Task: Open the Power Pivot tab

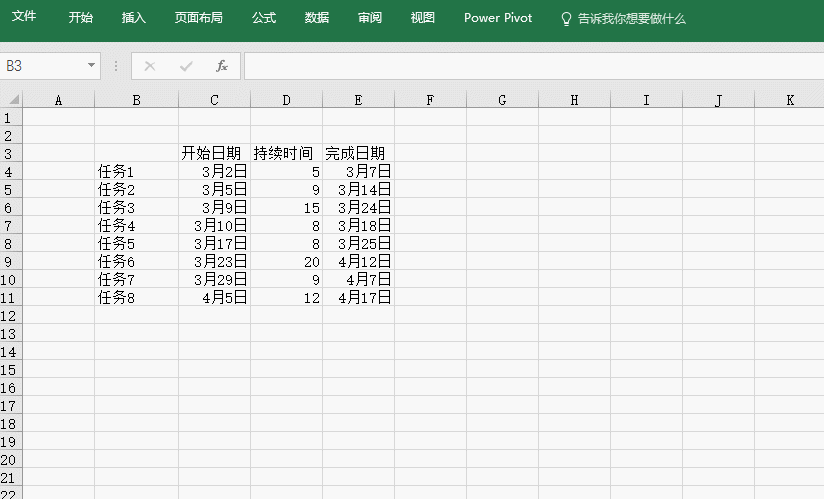Action: coord(498,18)
